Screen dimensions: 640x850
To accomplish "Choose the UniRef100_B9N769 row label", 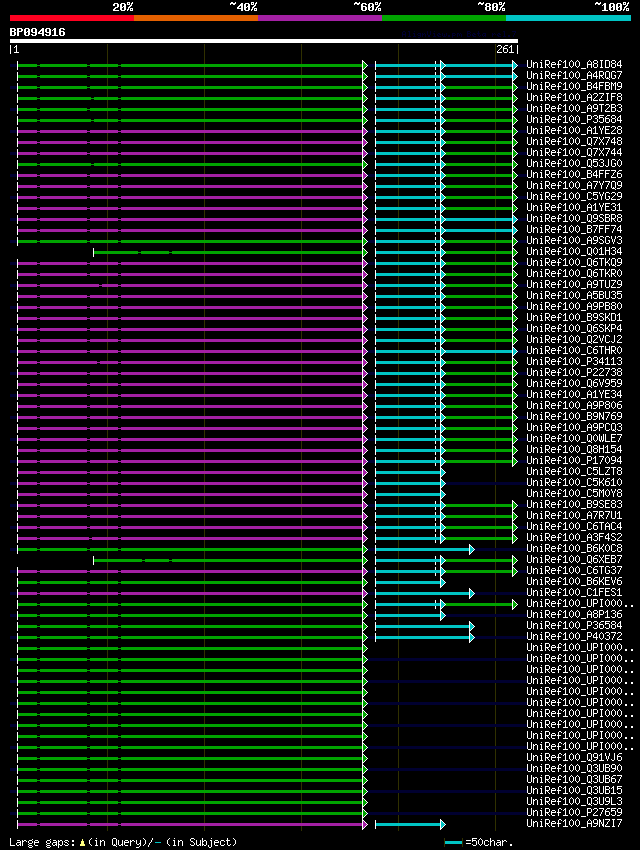I will click(x=574, y=416).
